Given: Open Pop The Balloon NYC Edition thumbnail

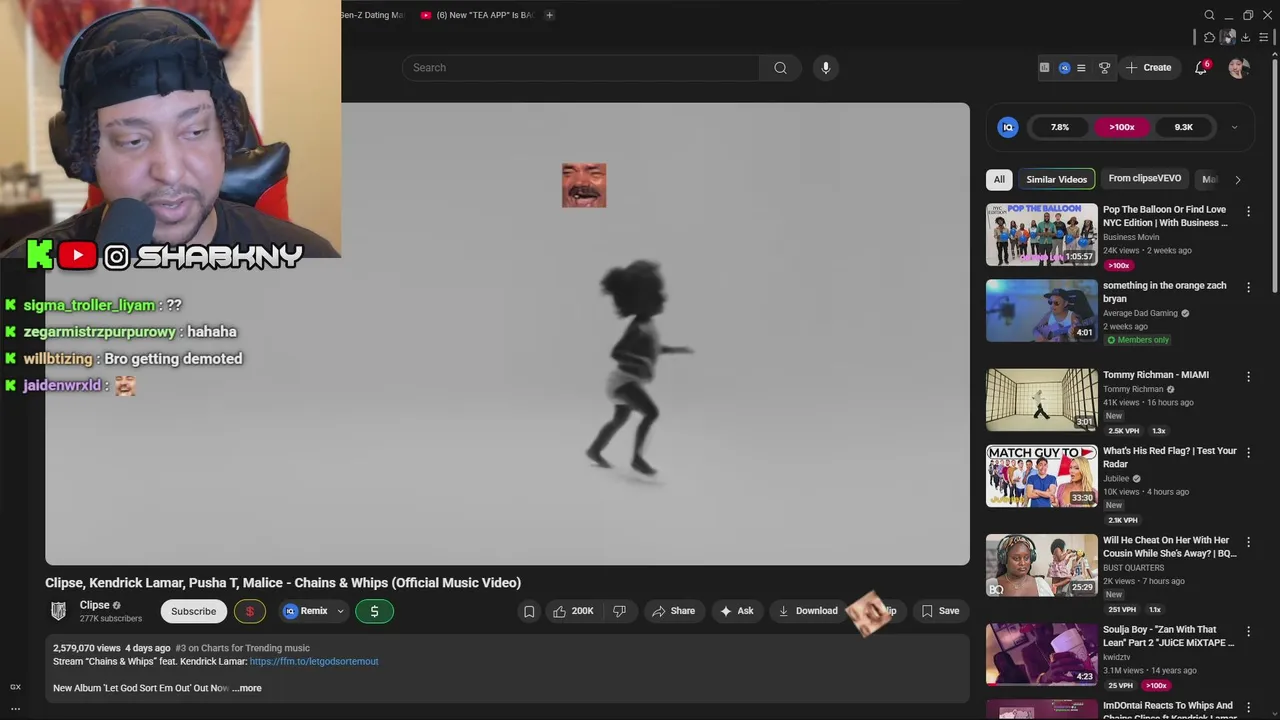Looking at the screenshot, I should (x=1042, y=235).
